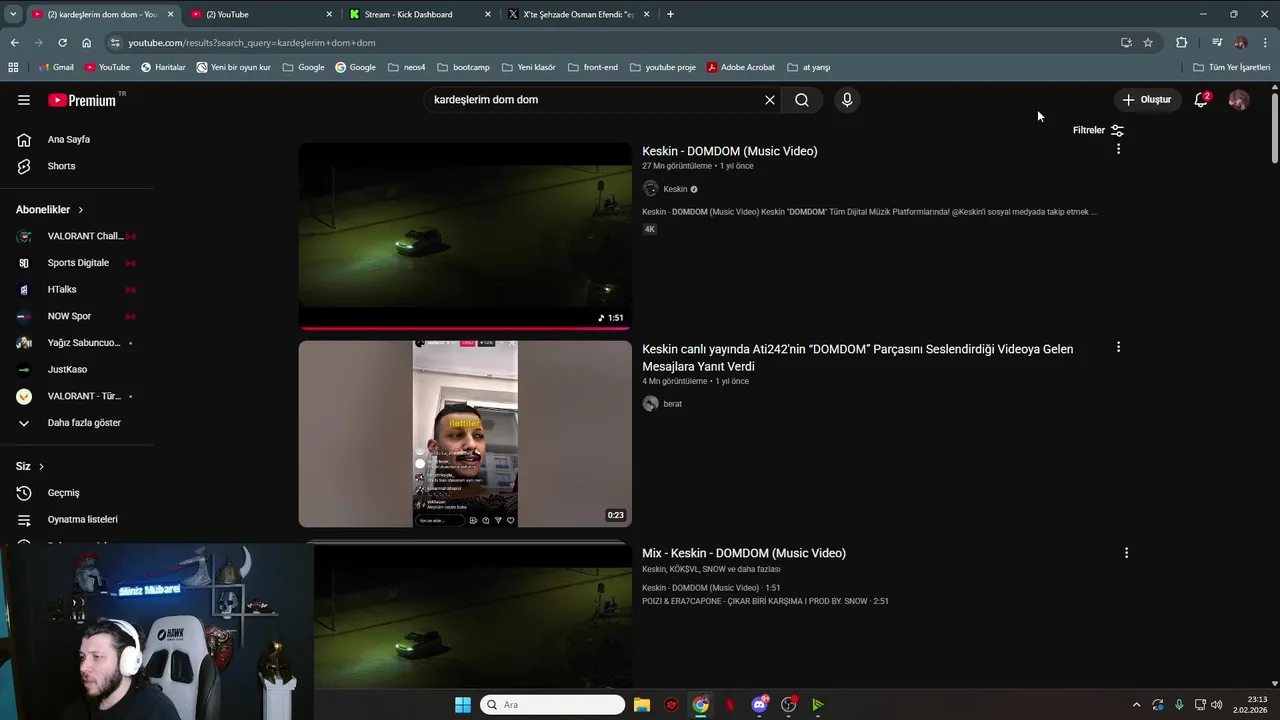1280x720 pixels.
Task: Bookmark this page with star icon
Action: pyautogui.click(x=1148, y=43)
